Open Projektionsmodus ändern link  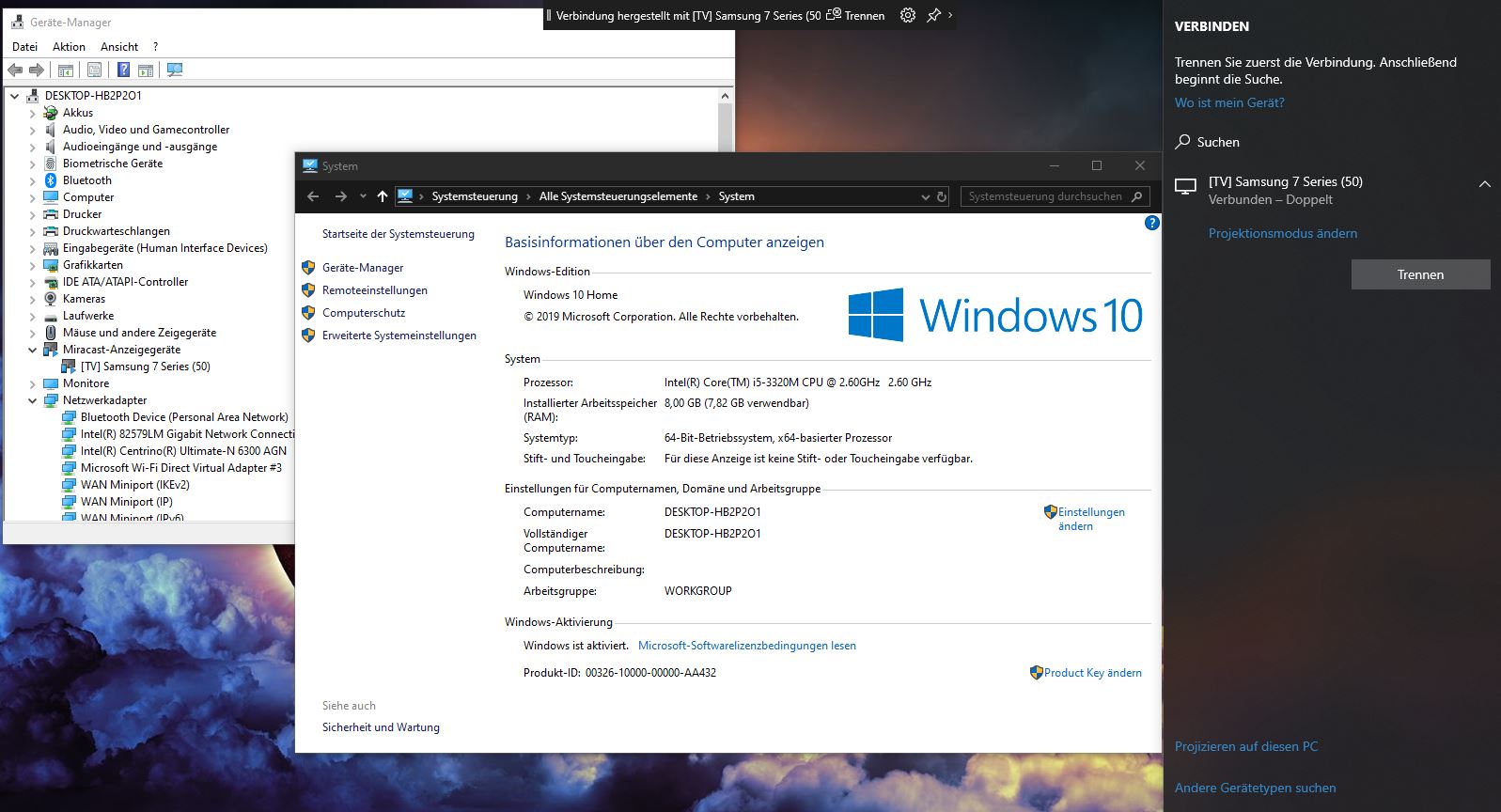(x=1283, y=233)
